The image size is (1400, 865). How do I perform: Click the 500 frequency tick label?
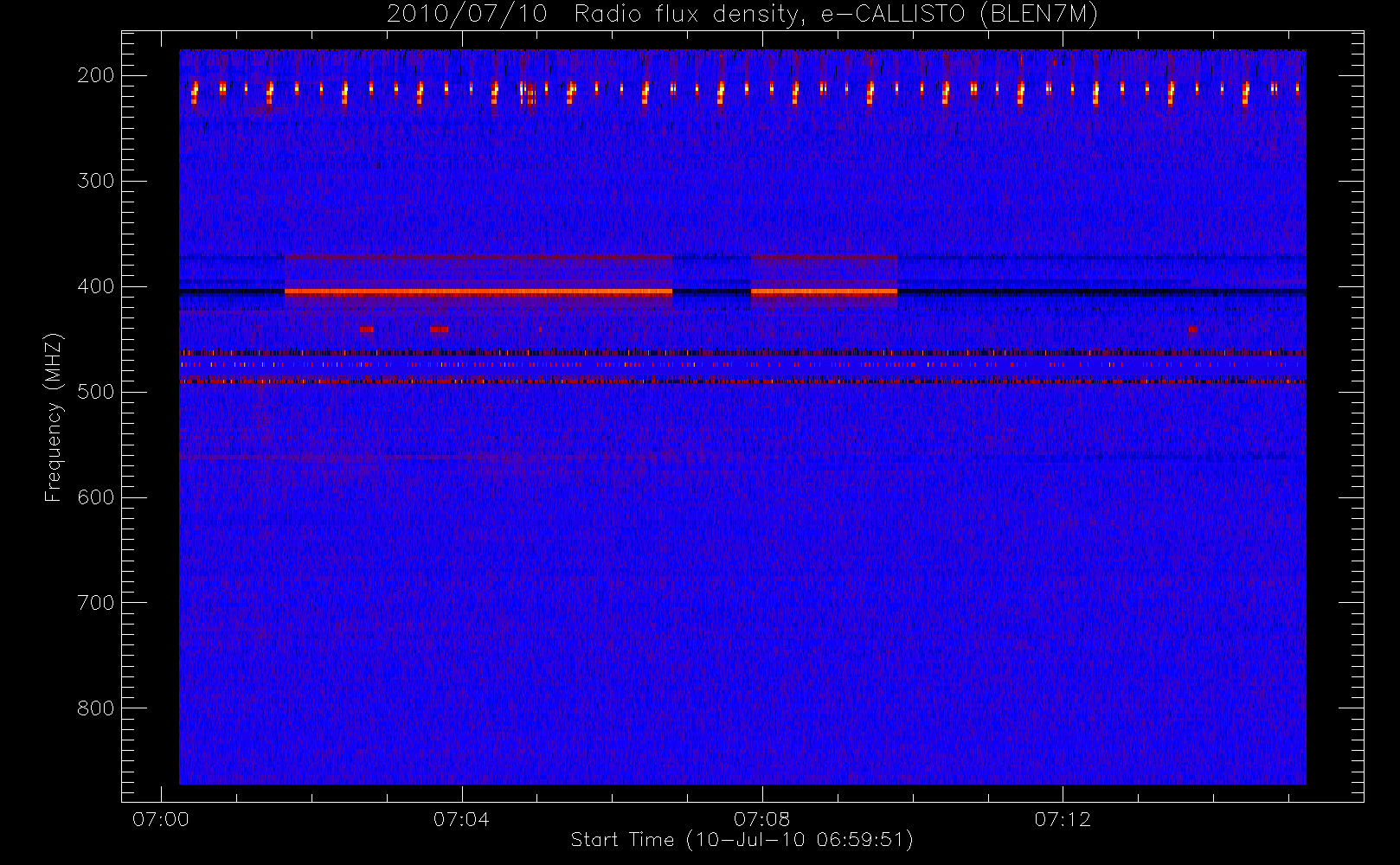coord(96,392)
